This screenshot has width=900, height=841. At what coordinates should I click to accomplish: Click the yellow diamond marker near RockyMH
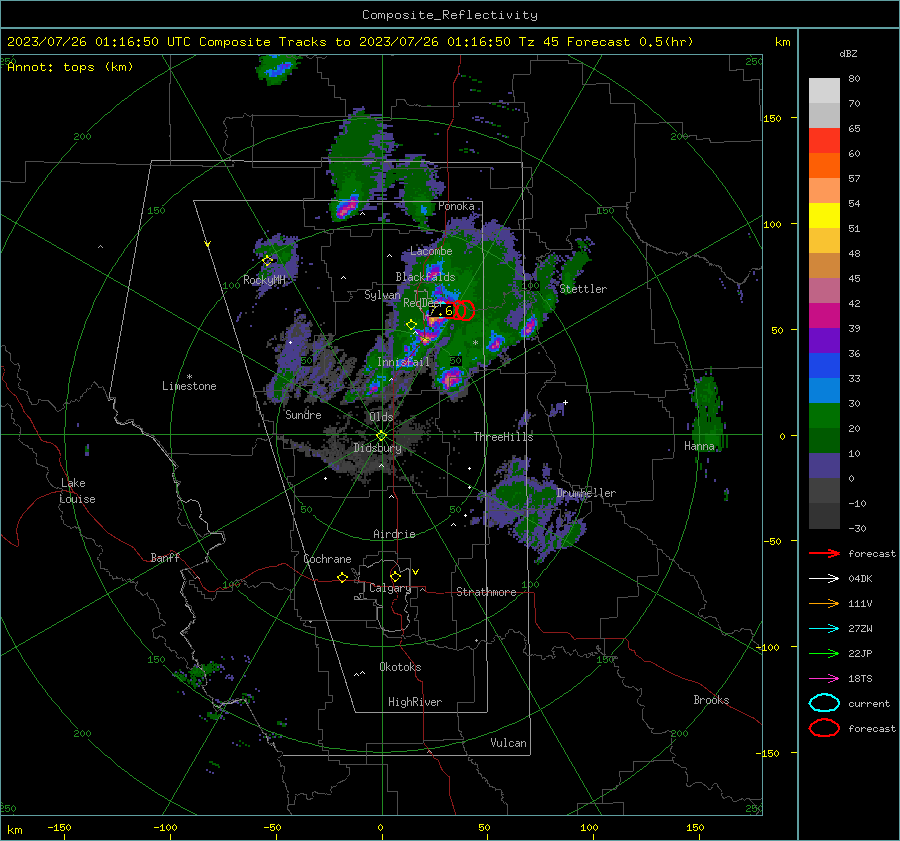[x=267, y=261]
